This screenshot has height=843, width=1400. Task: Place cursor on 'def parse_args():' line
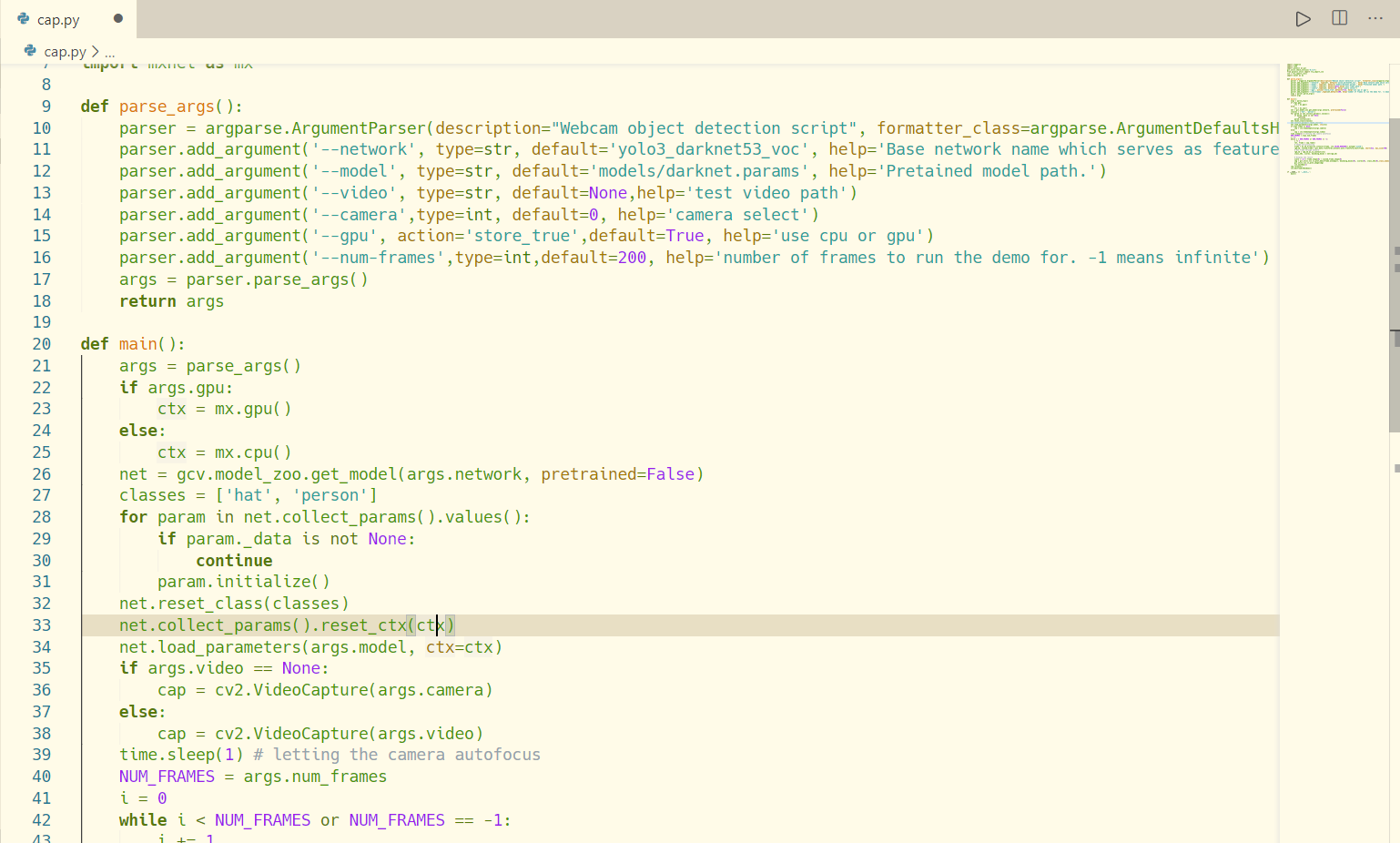coord(162,107)
